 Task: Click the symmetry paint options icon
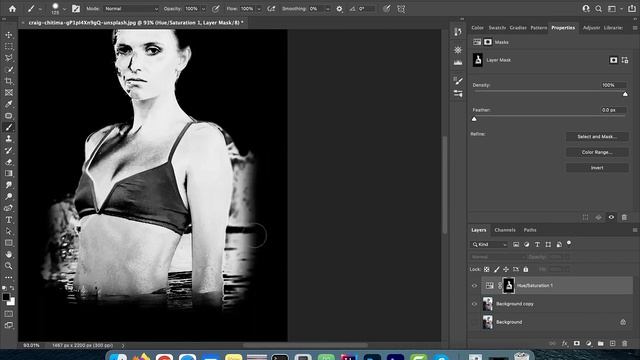(401, 9)
